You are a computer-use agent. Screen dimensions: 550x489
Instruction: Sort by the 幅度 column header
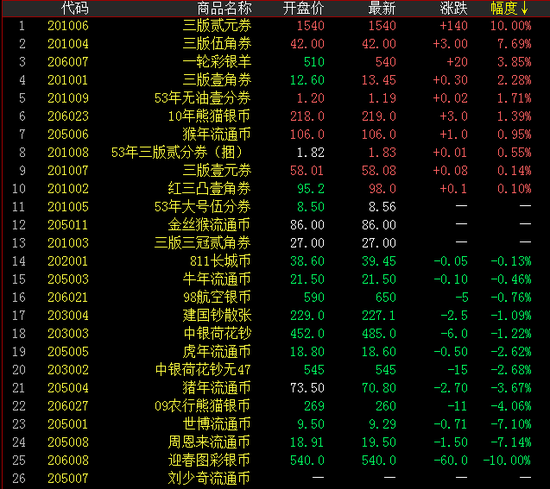(509, 8)
